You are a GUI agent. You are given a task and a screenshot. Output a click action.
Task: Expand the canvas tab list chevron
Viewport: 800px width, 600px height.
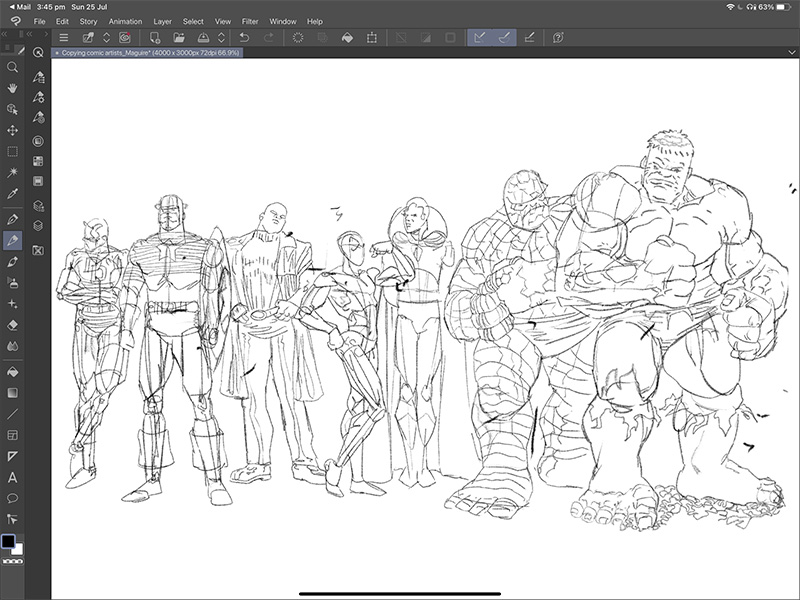(792, 52)
